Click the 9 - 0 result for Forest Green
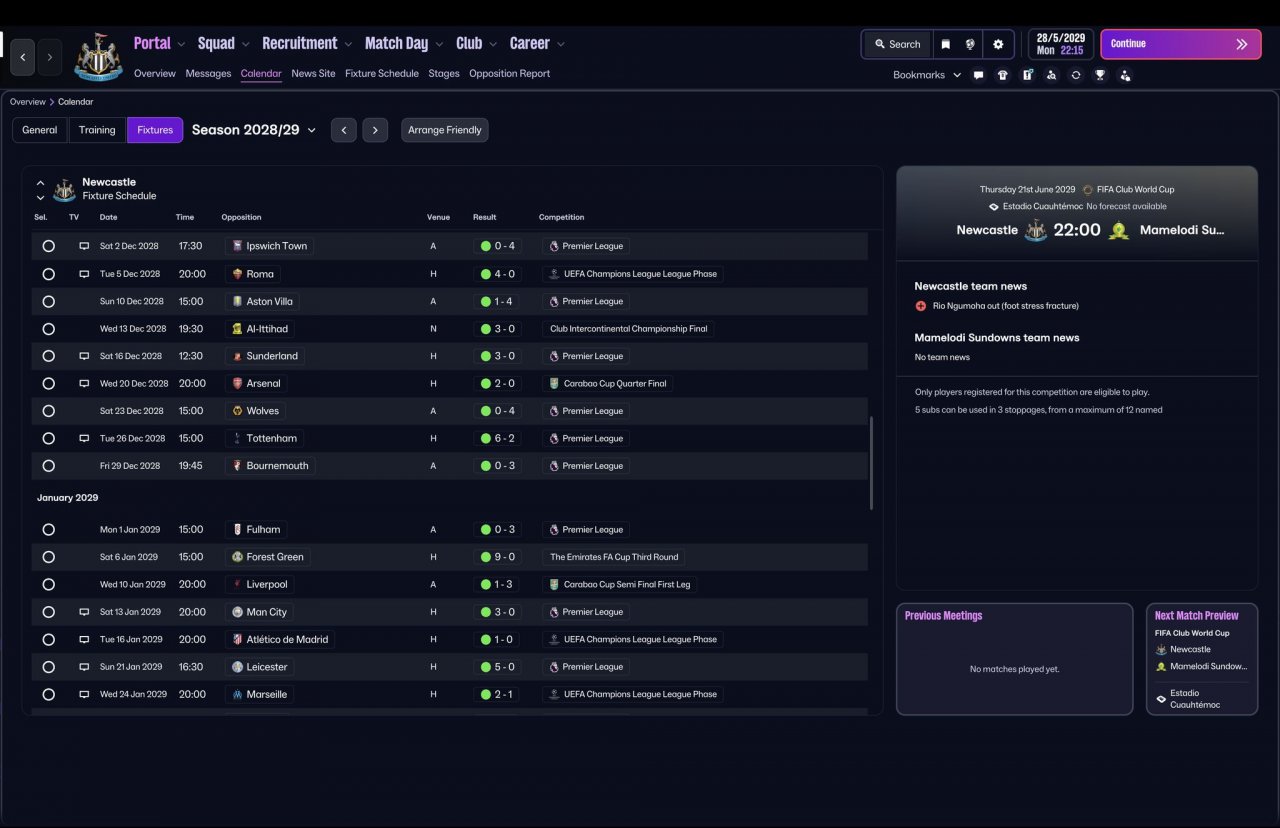The height and width of the screenshot is (828, 1280). pyautogui.click(x=496, y=557)
